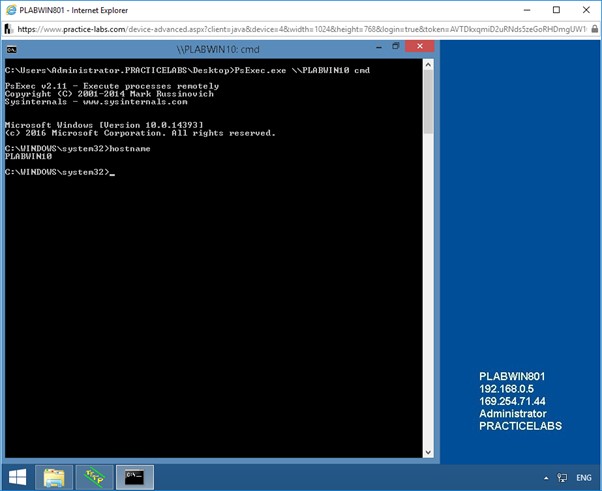Minimize the Internet Explorer window
This screenshot has height=491, width=602.
(527, 10)
